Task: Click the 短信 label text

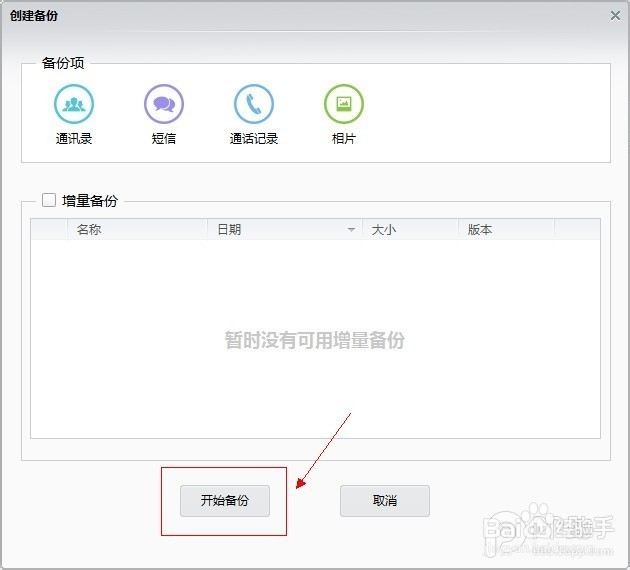Action: click(x=164, y=139)
